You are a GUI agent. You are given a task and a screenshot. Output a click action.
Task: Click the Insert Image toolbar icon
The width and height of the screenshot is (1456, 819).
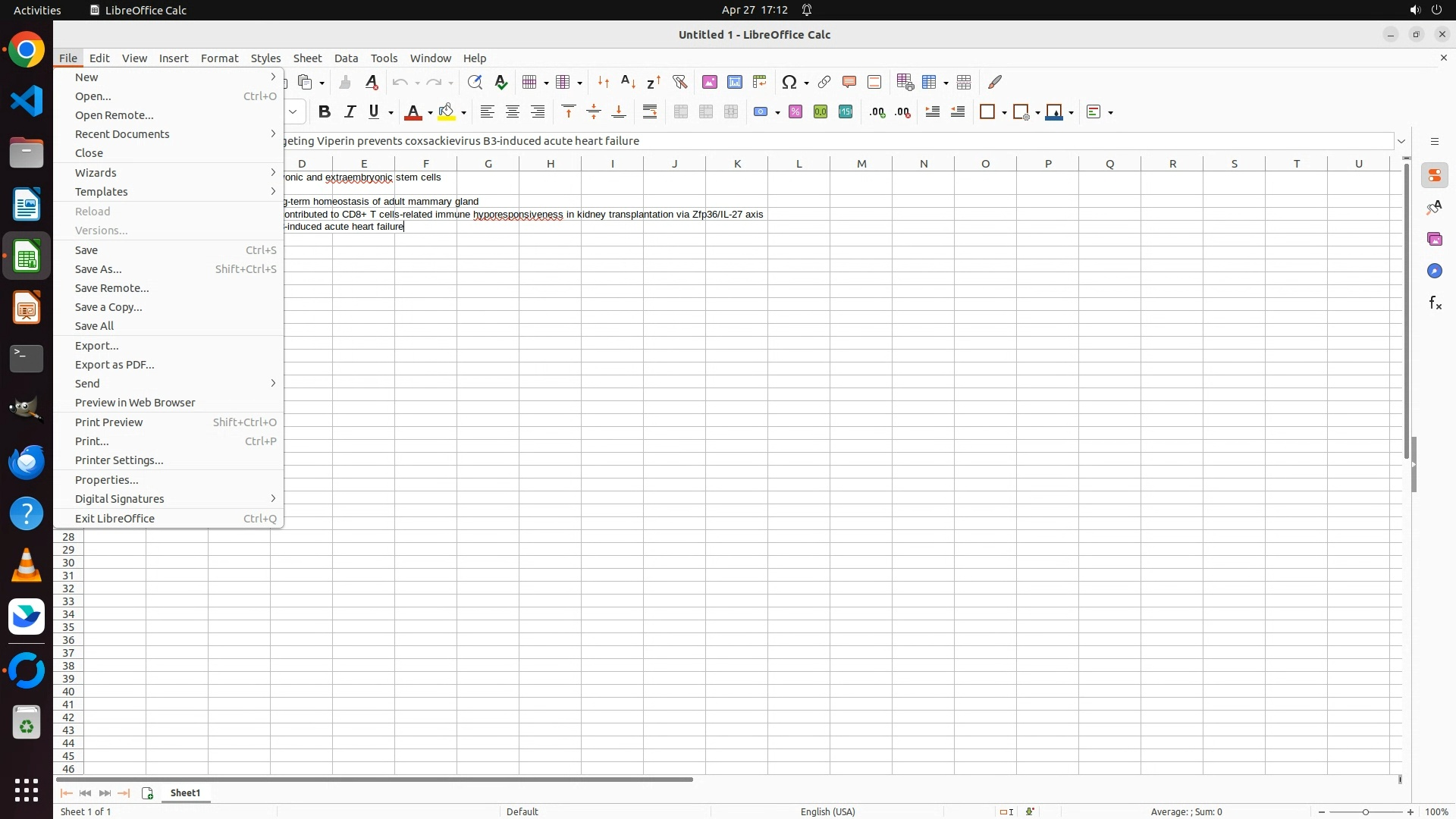710,82
